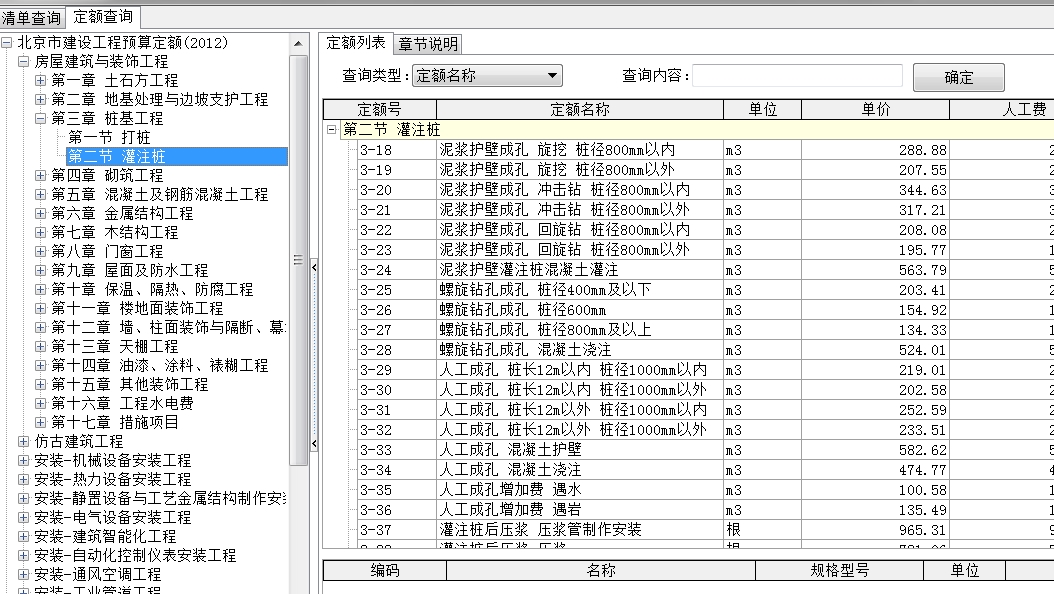Open the 章节说明 tab

point(428,44)
